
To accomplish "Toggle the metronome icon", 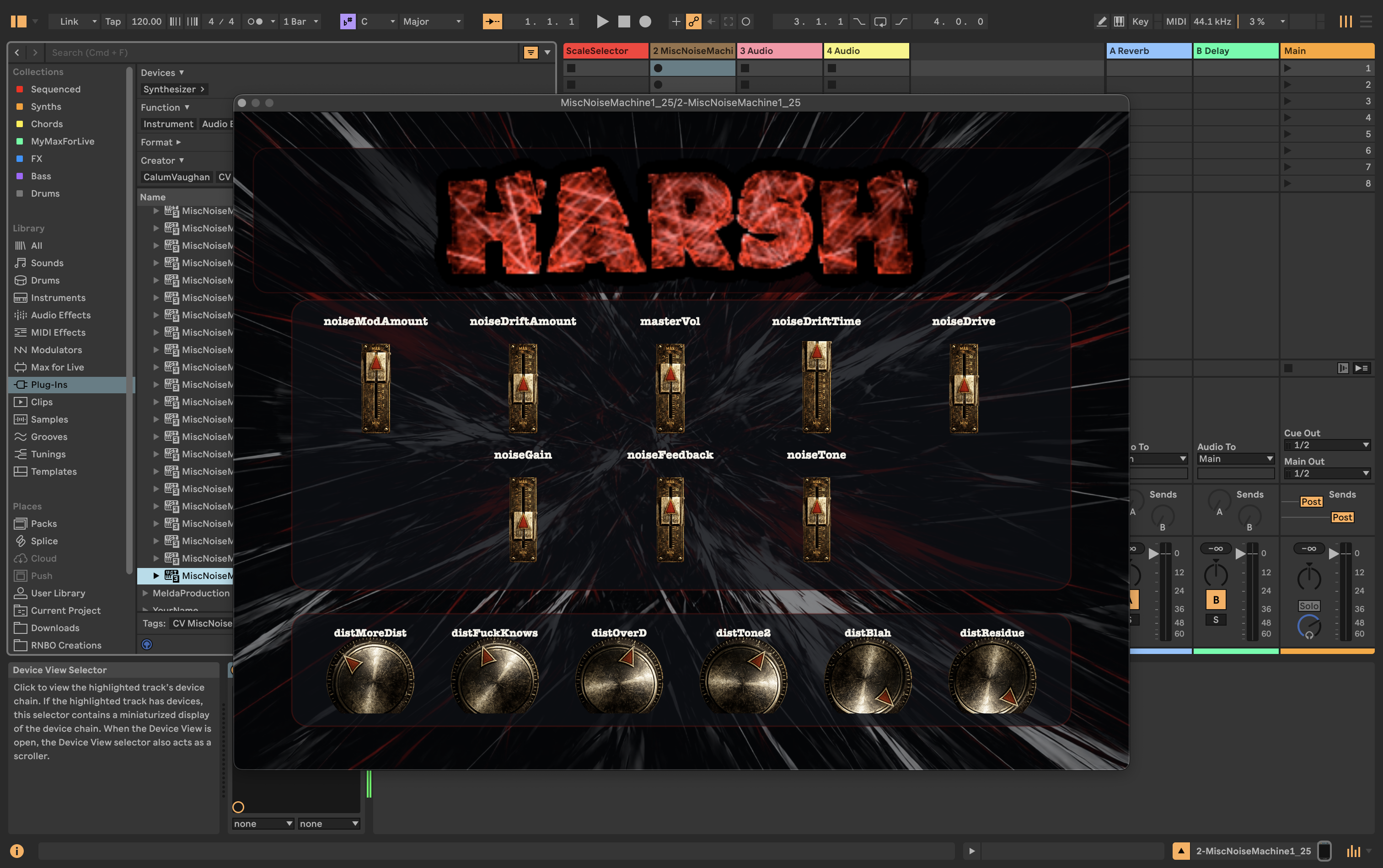I will [255, 22].
